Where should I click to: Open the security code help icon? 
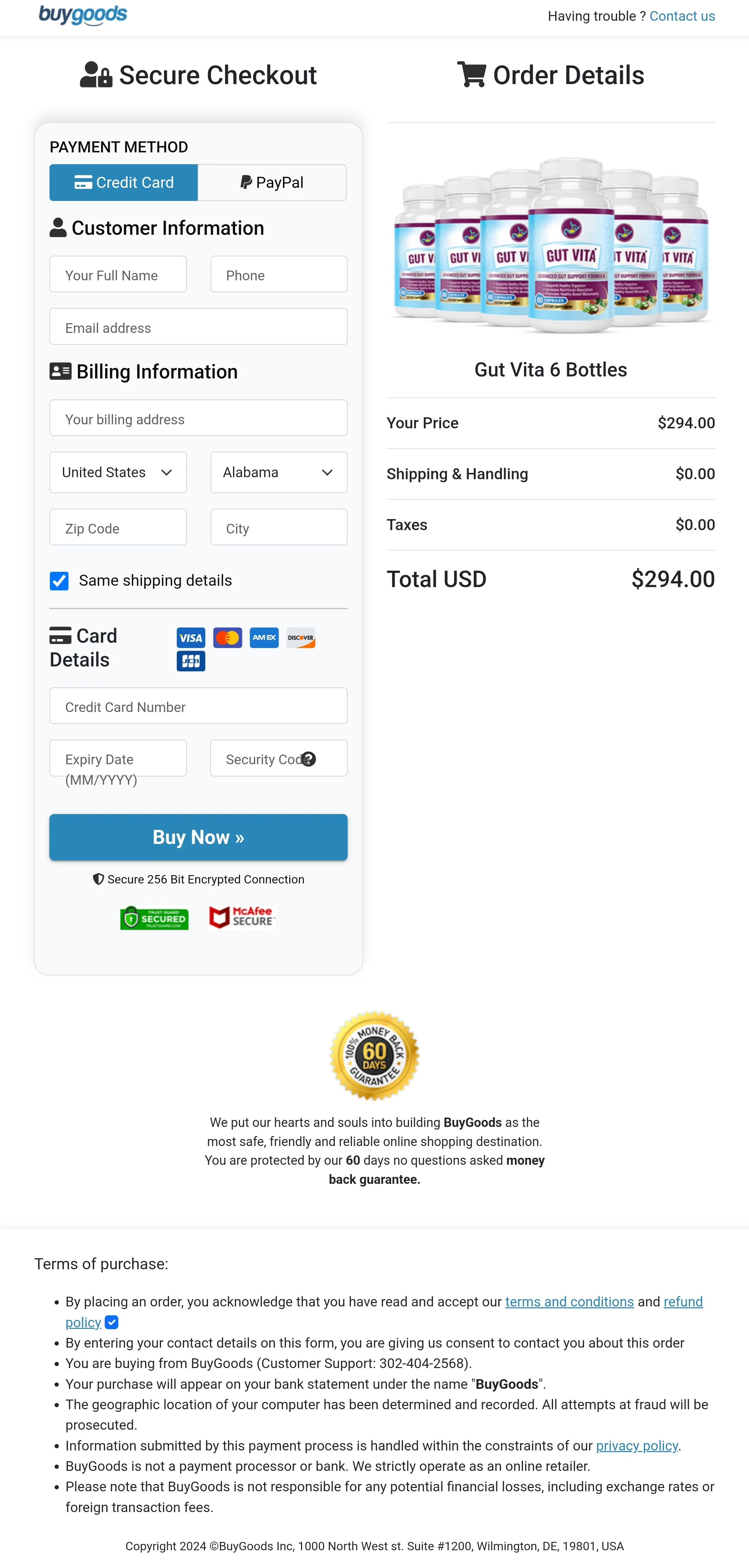pyautogui.click(x=309, y=759)
